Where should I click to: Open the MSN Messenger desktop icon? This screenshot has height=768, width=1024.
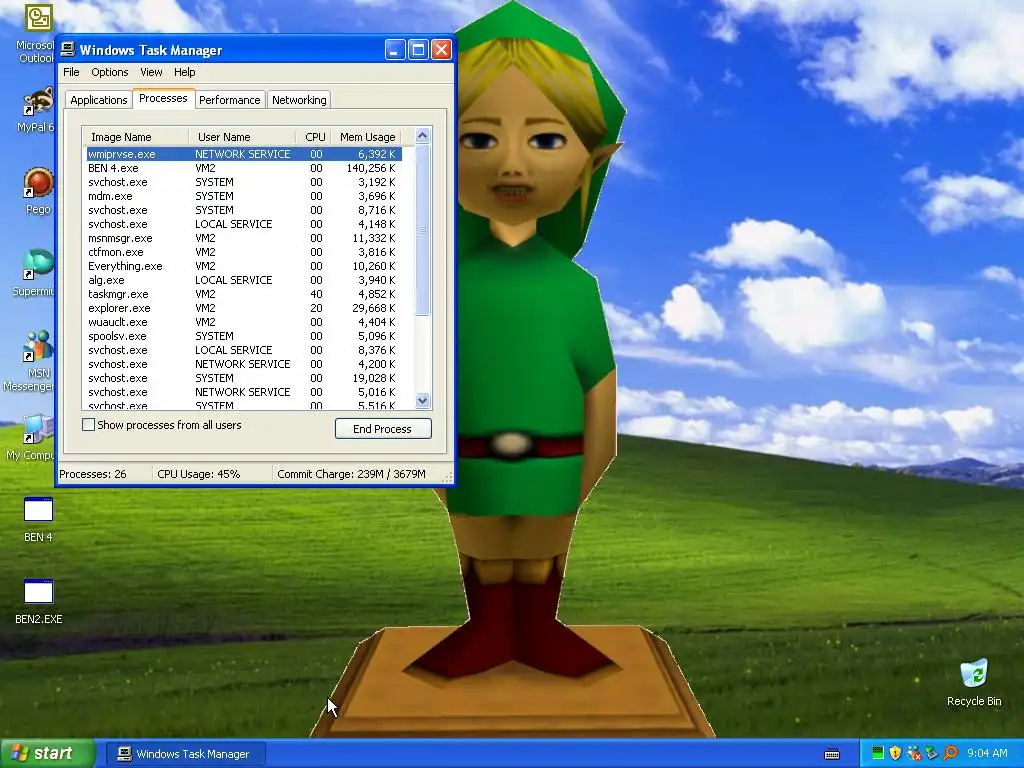coord(38,346)
